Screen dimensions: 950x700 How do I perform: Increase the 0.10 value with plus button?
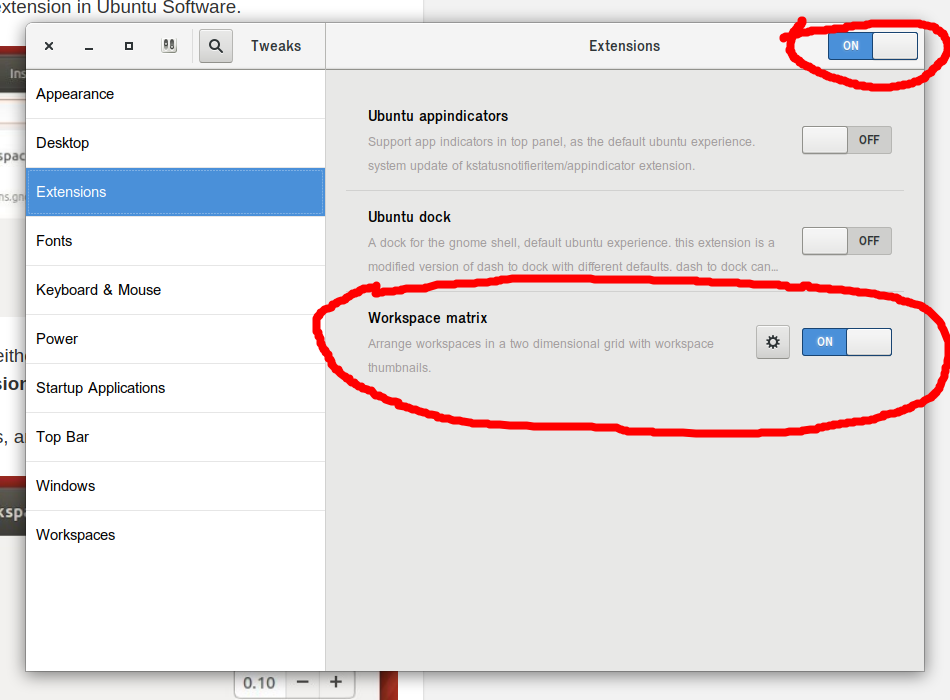point(337,682)
